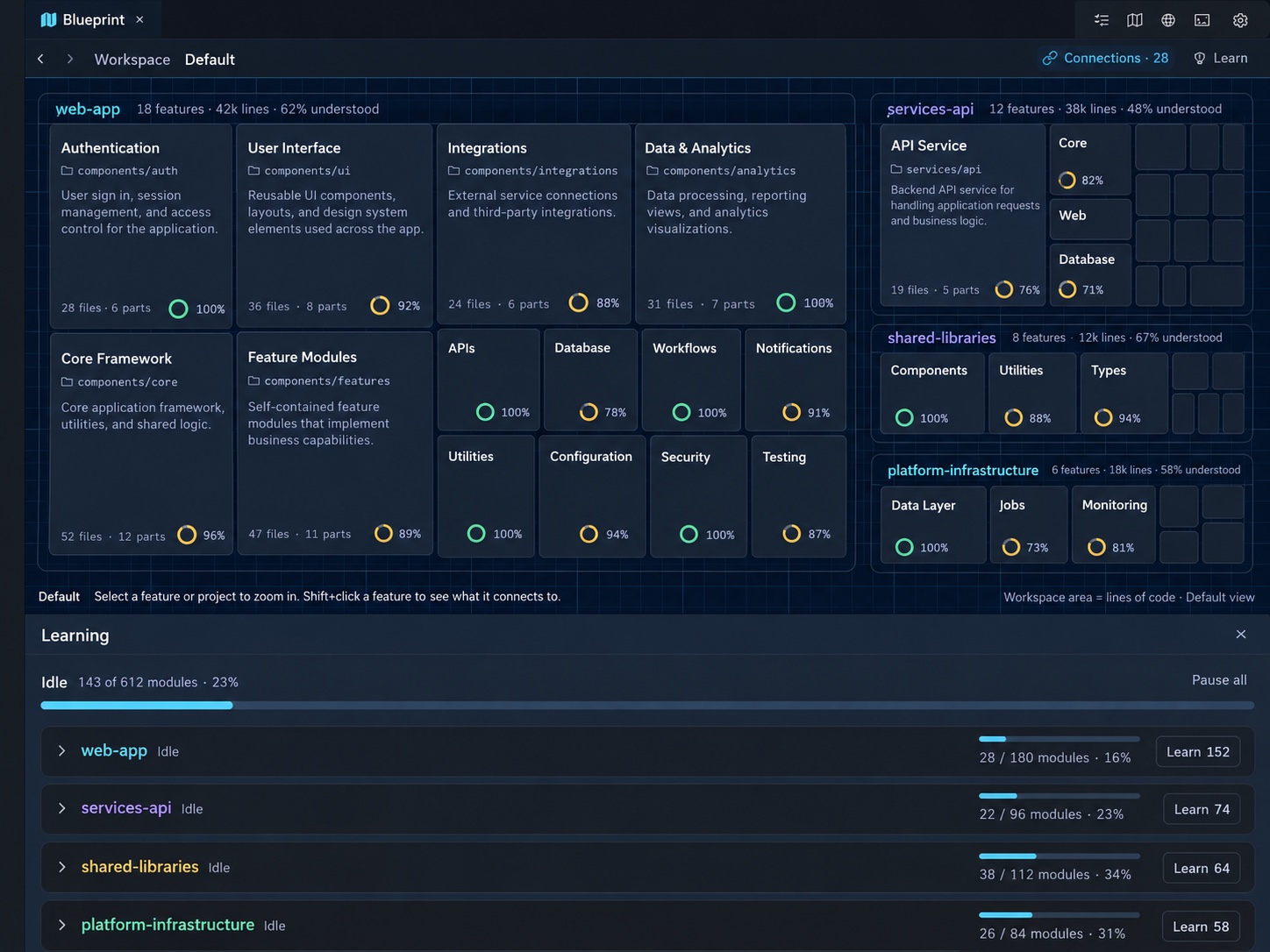Image resolution: width=1270 pixels, height=952 pixels.
Task: Click the Learn 64 button
Action: pyautogui.click(x=1202, y=869)
